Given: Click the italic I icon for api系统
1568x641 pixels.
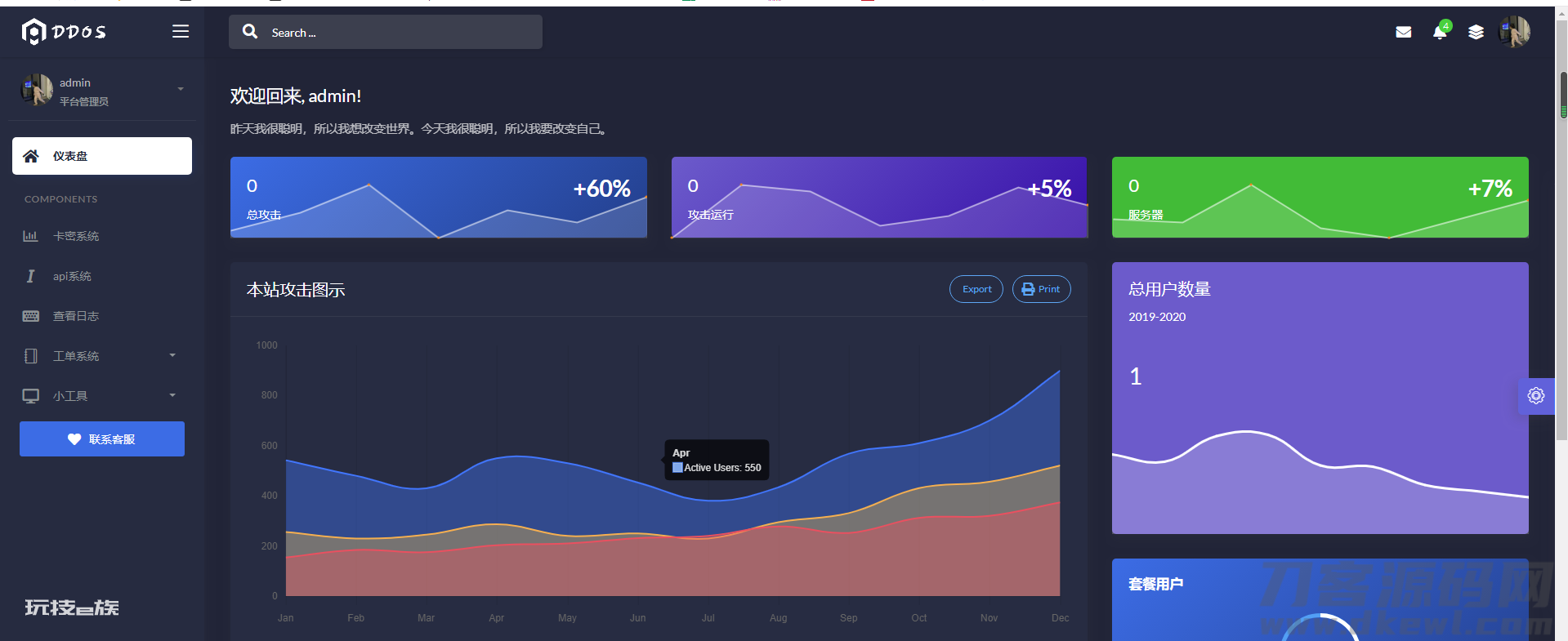Looking at the screenshot, I should click(x=30, y=276).
